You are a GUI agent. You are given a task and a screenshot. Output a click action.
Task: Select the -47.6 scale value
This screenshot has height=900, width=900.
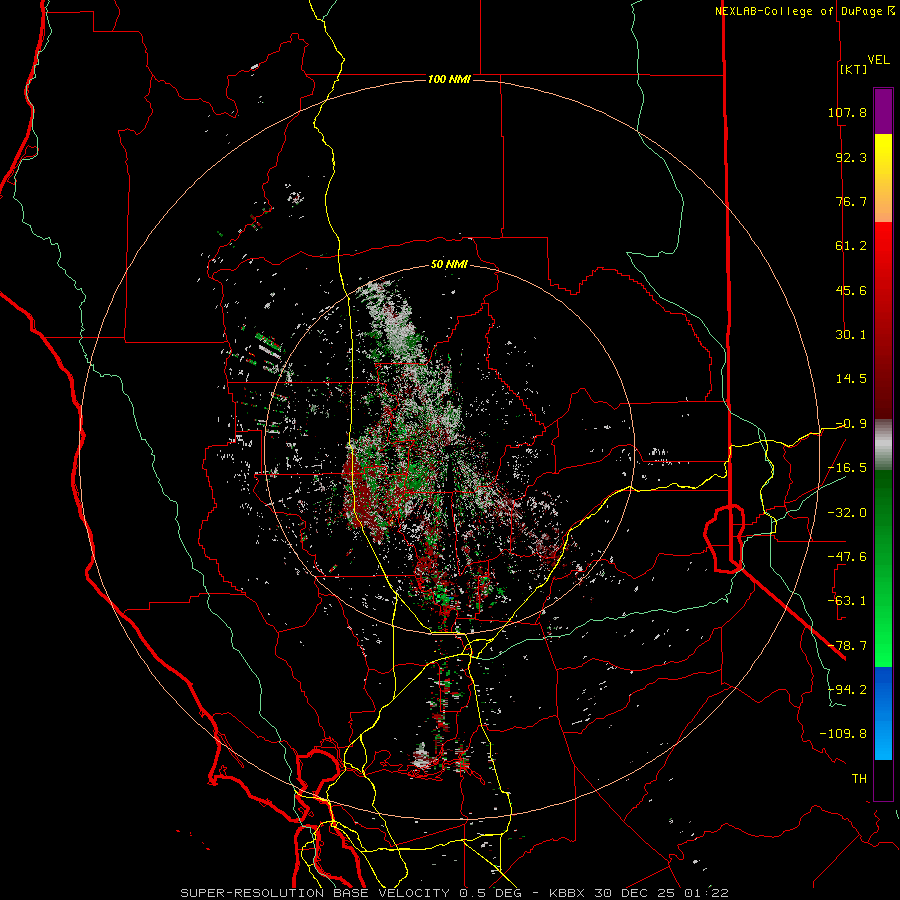pyautogui.click(x=847, y=557)
